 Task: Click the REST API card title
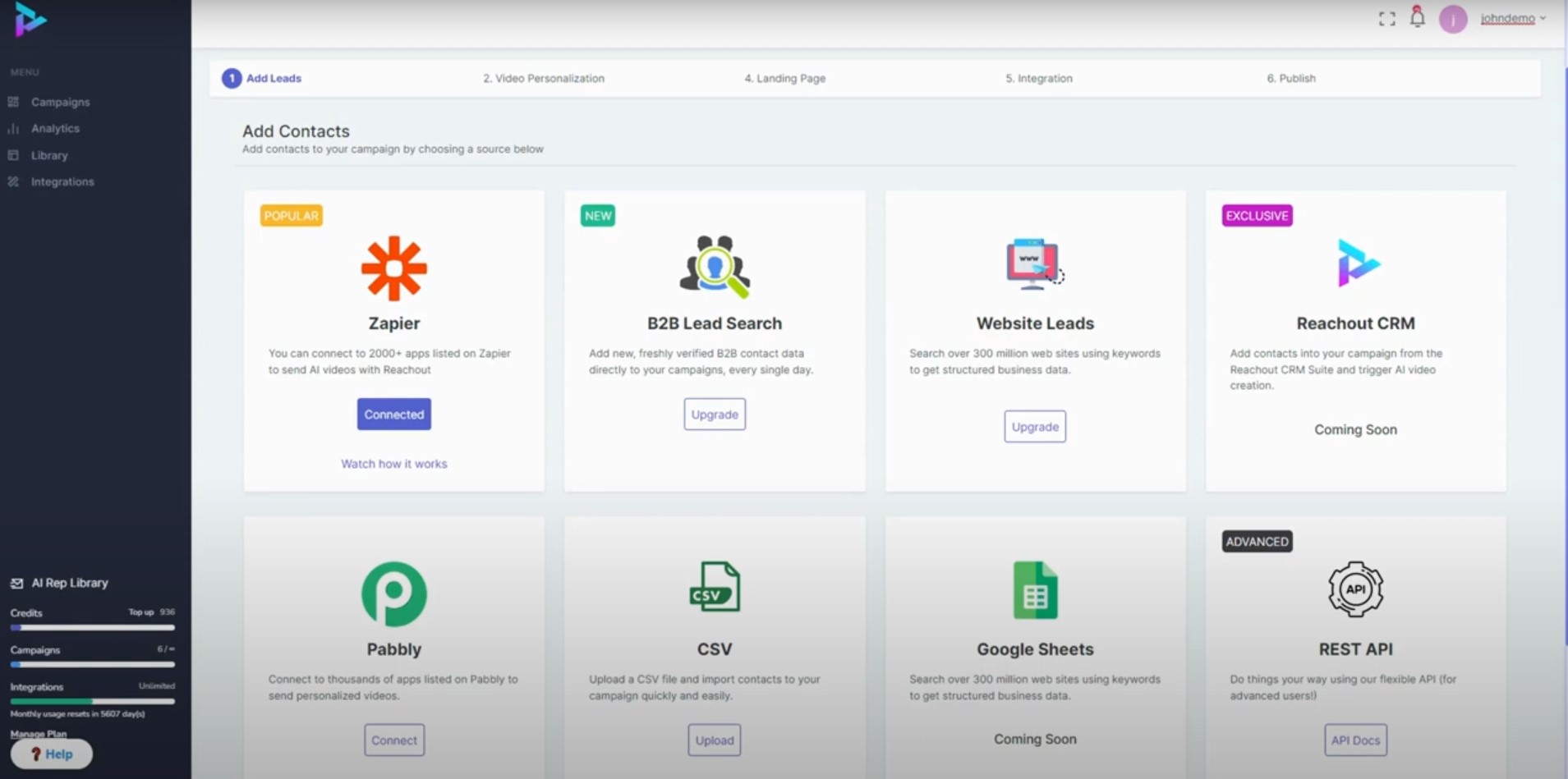[1355, 649]
